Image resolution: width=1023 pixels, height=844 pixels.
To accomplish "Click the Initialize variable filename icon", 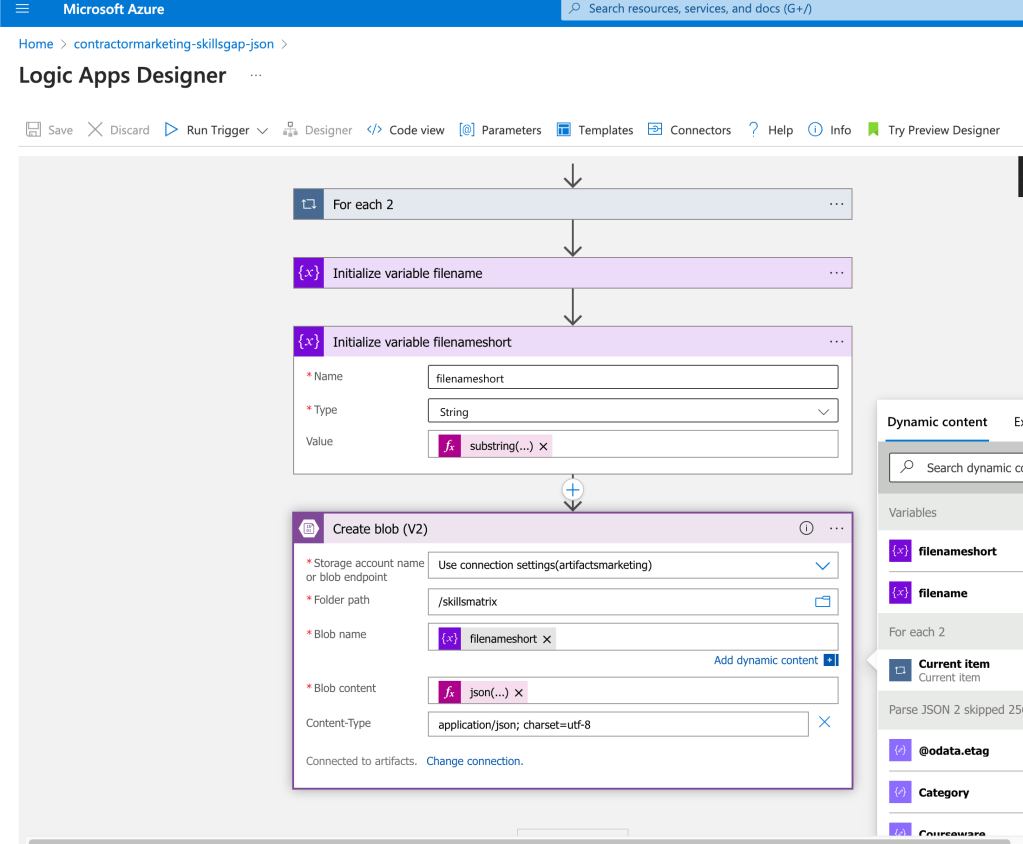I will 309,273.
